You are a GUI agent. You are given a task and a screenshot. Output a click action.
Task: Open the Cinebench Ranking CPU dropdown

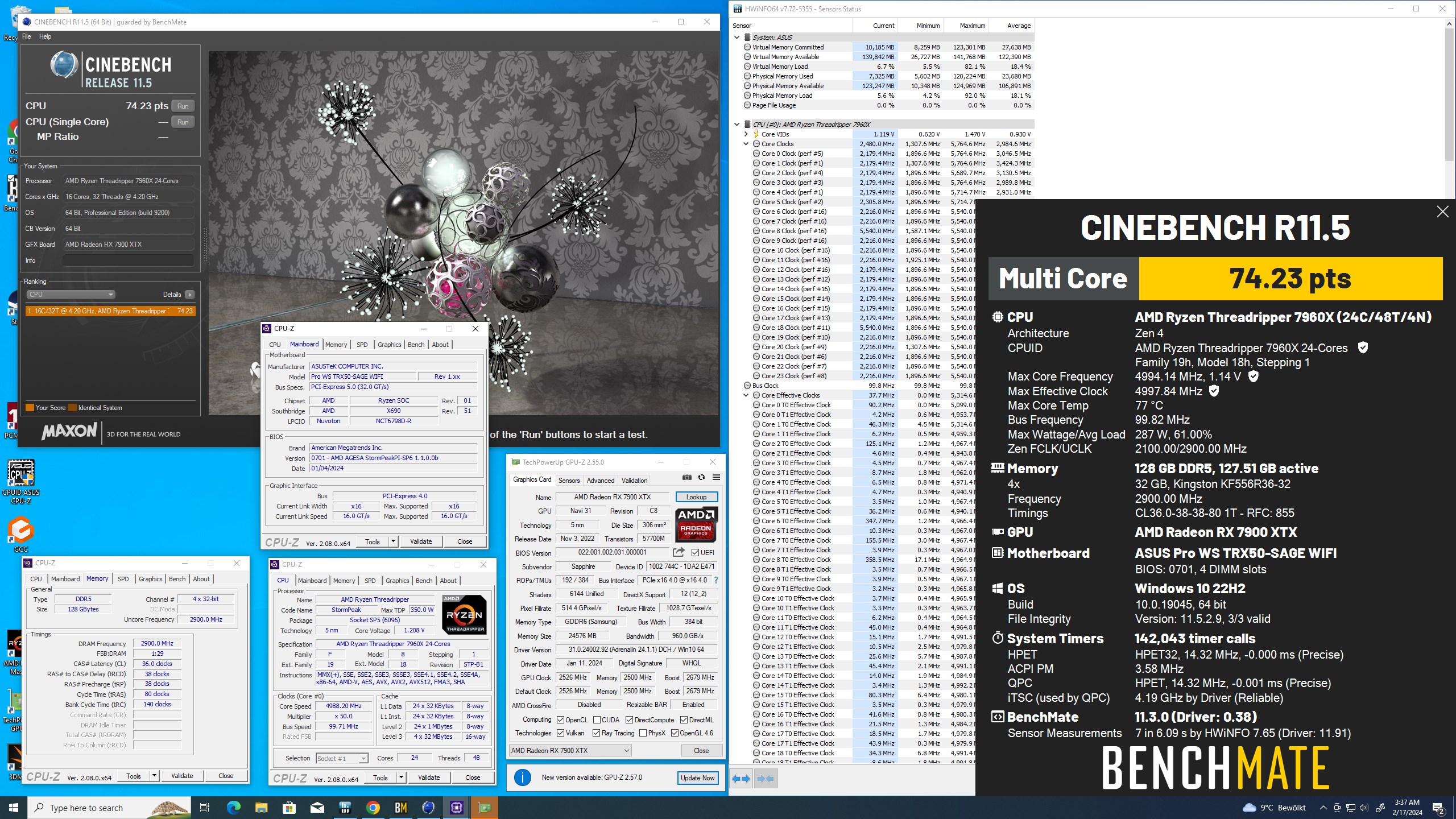coord(71,294)
